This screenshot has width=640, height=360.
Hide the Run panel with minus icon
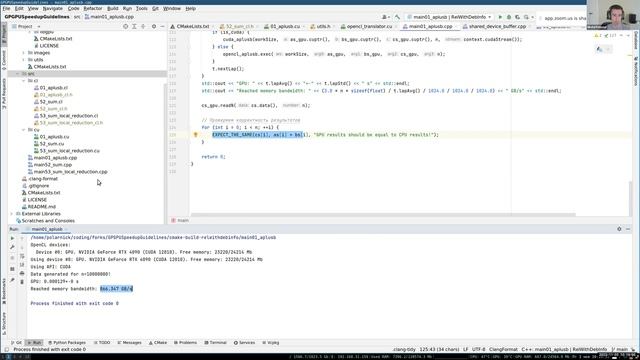pyautogui.click(x=628, y=229)
